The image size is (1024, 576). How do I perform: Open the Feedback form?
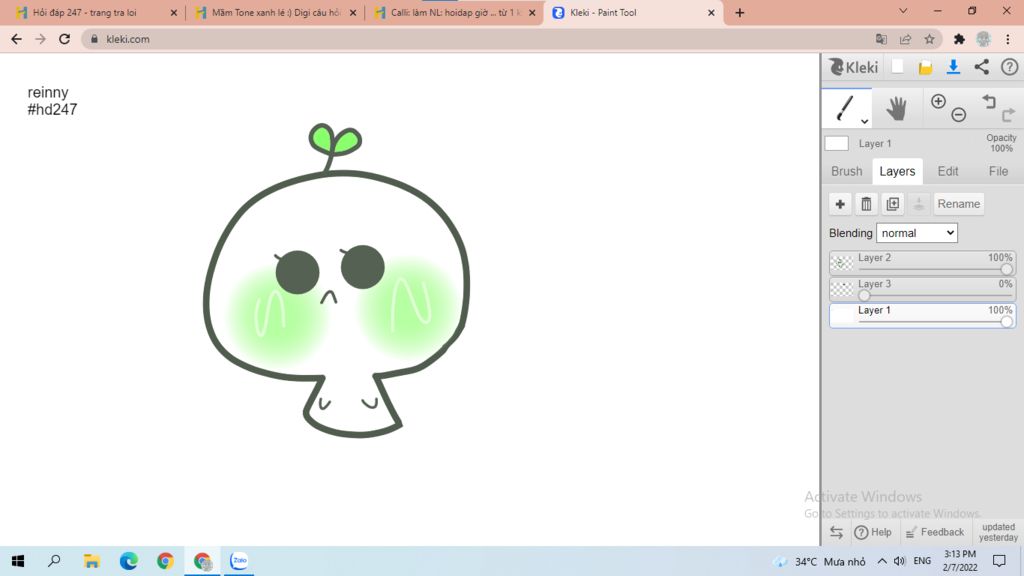coord(935,532)
